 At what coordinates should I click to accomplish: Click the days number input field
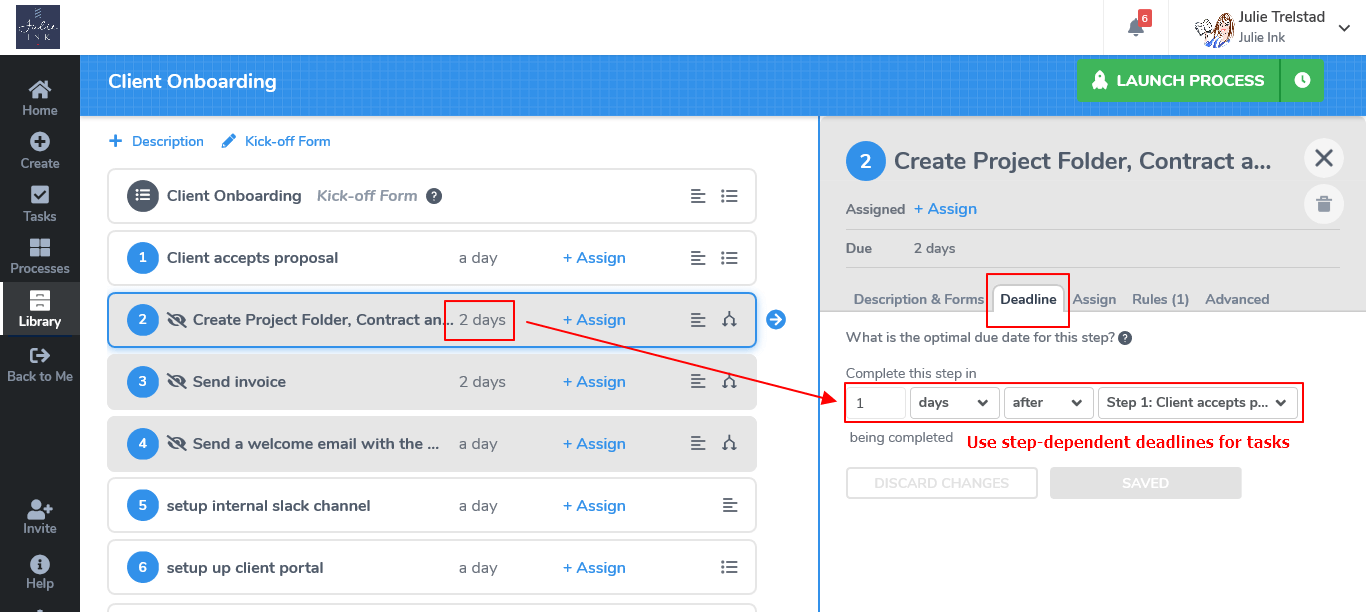(x=876, y=403)
